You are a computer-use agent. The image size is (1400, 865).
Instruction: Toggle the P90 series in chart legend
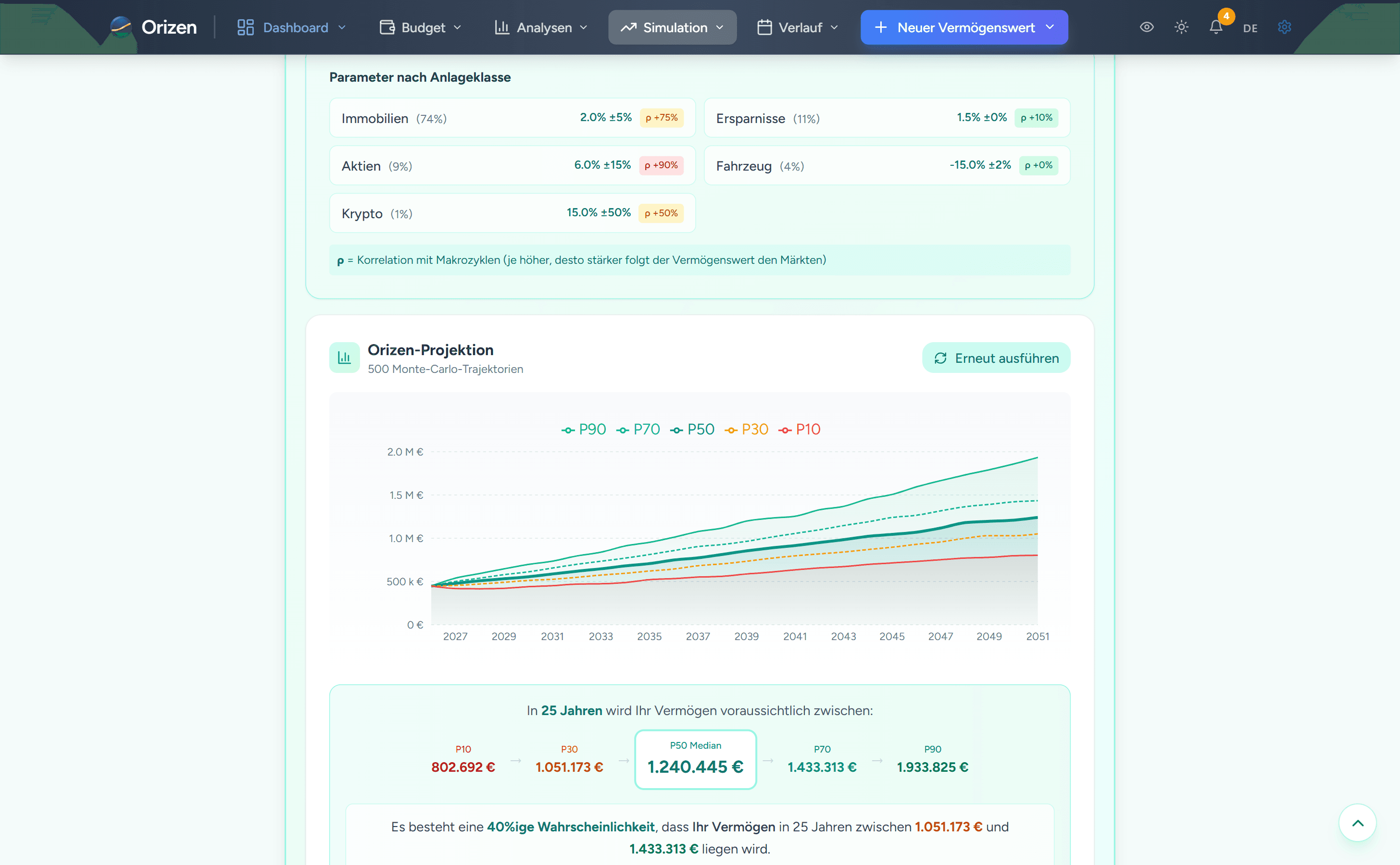[x=584, y=429]
